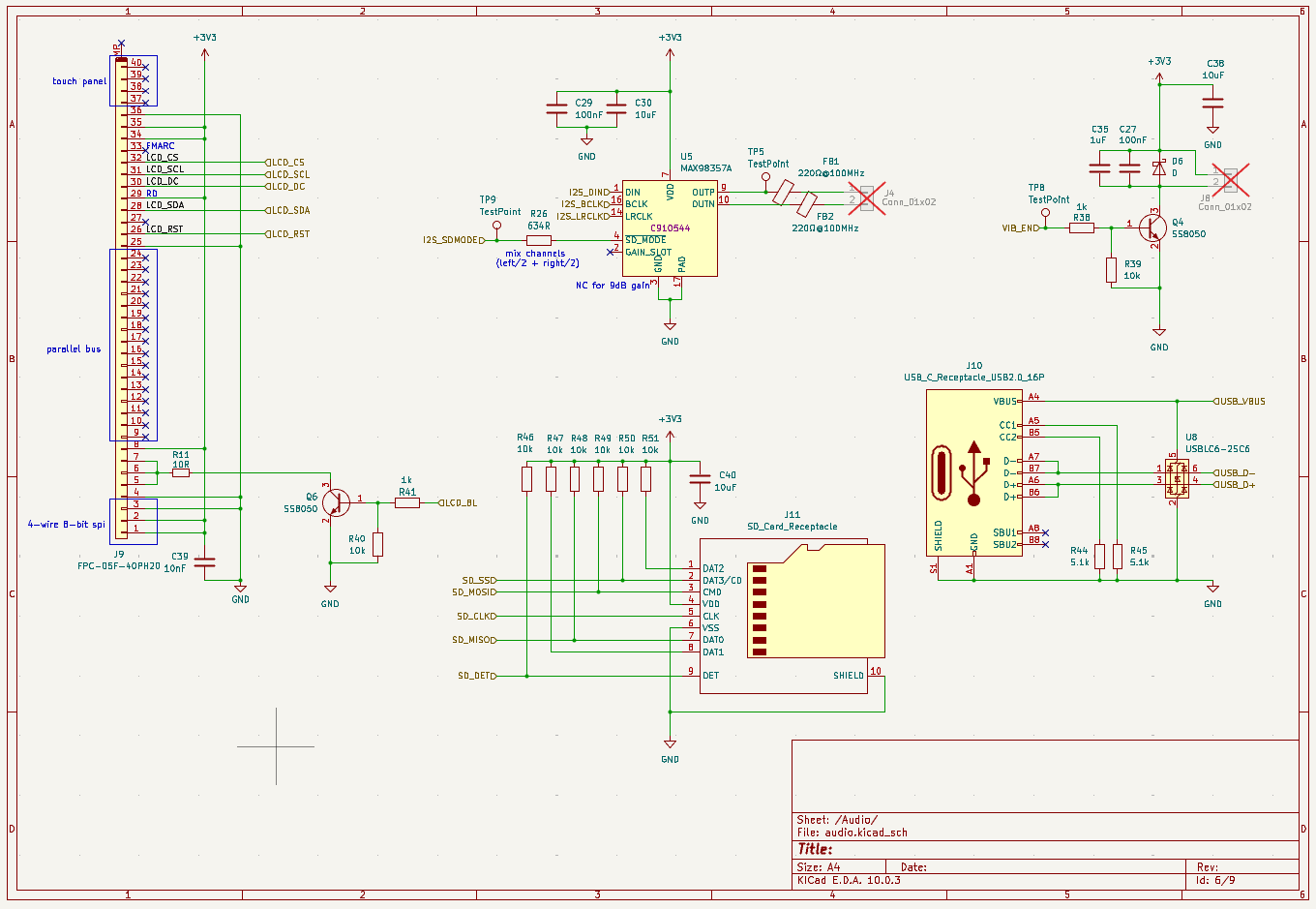Screen dimensions: 1316x909
Task: Select transistor Q6 SS8050 symbol
Action: 335,503
